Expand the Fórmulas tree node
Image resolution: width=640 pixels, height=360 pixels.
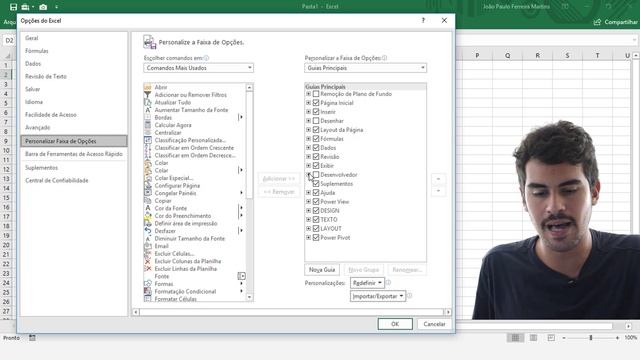coord(309,139)
